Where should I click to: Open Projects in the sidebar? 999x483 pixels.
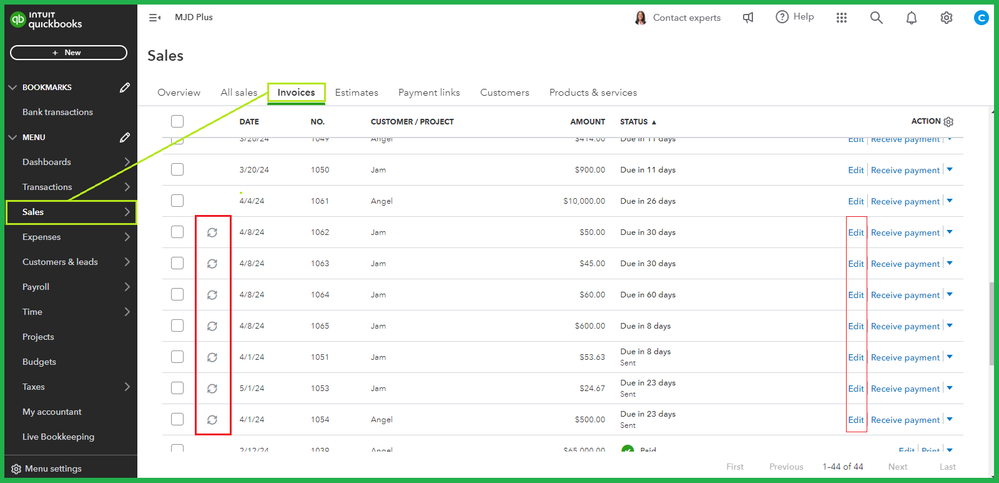(x=38, y=337)
